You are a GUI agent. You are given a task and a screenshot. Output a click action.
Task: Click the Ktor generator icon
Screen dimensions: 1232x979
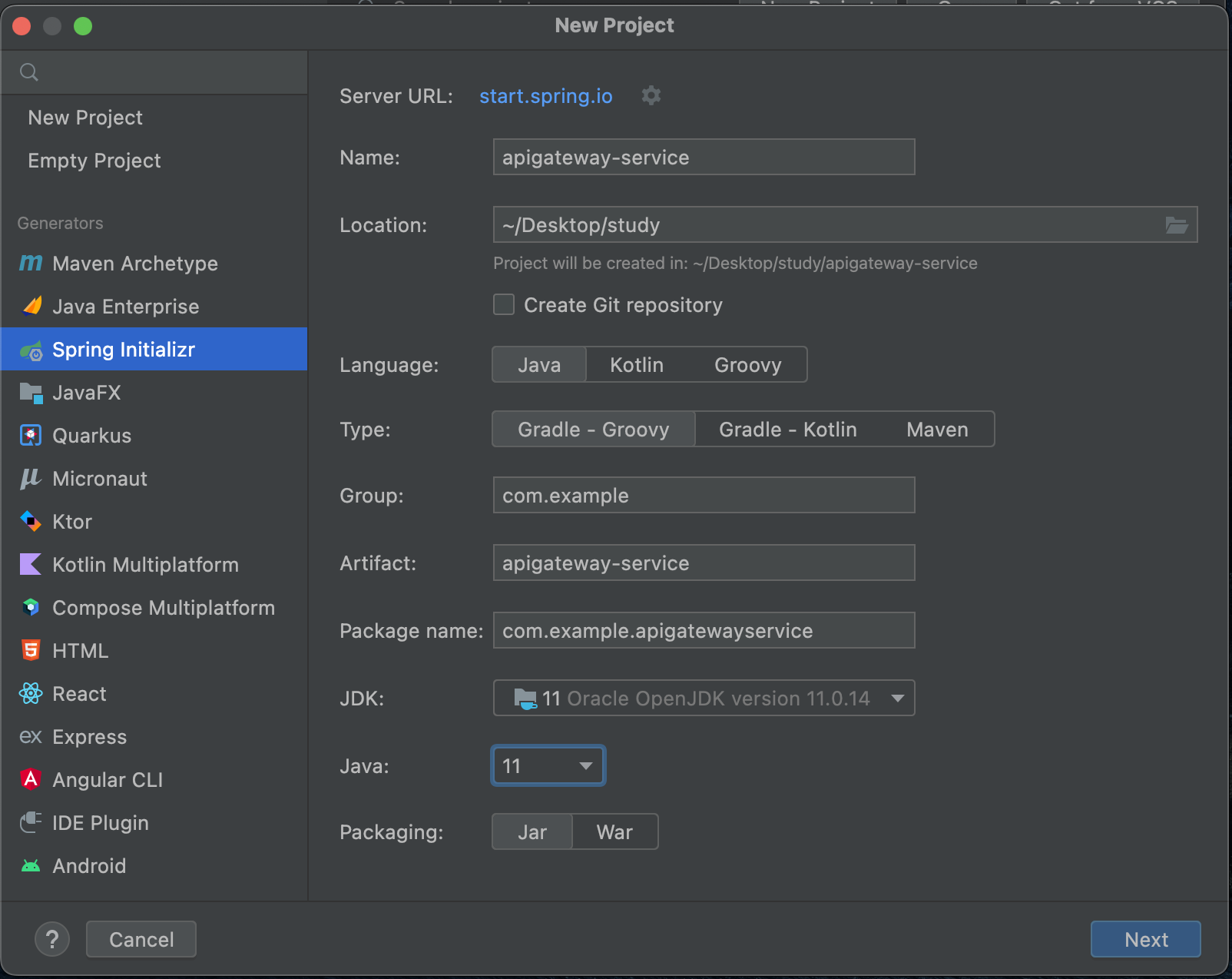(31, 522)
